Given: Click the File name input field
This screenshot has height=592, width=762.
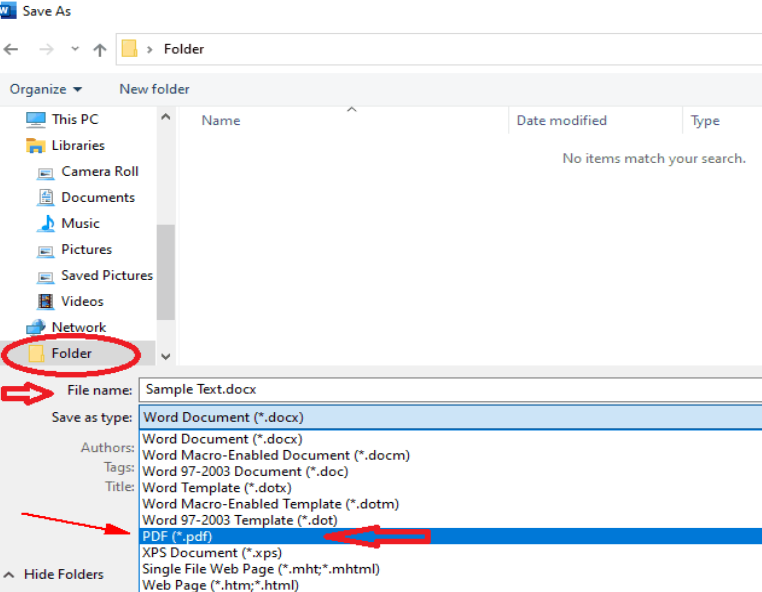Looking at the screenshot, I should coord(450,389).
